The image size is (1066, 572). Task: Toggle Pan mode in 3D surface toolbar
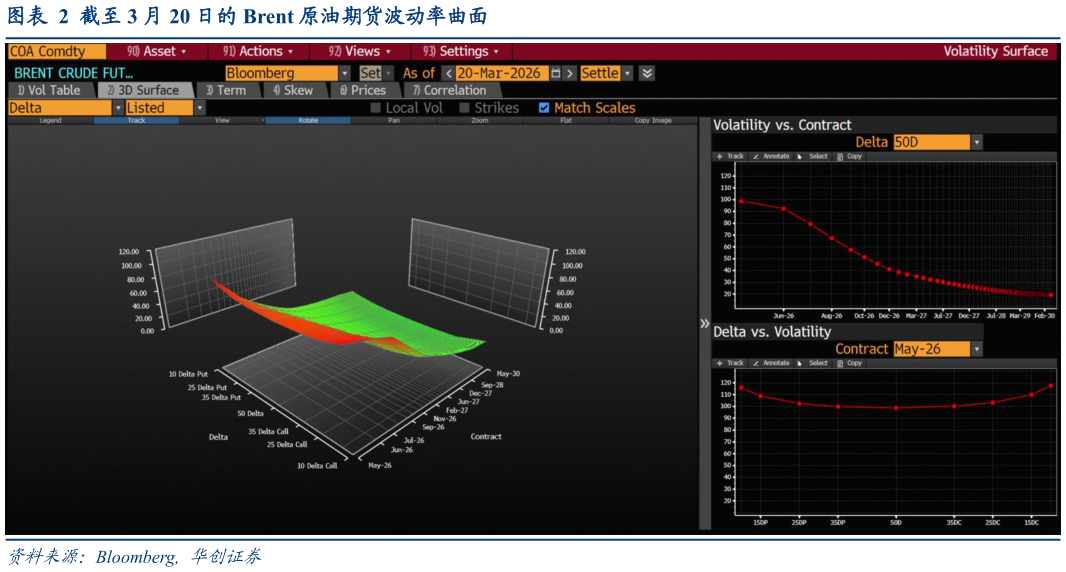394,120
